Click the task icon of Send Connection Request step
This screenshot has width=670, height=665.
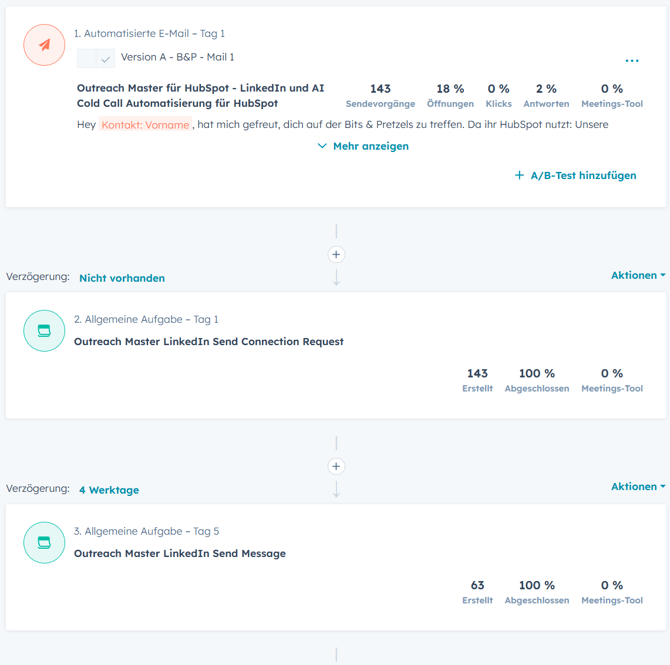[x=44, y=331]
